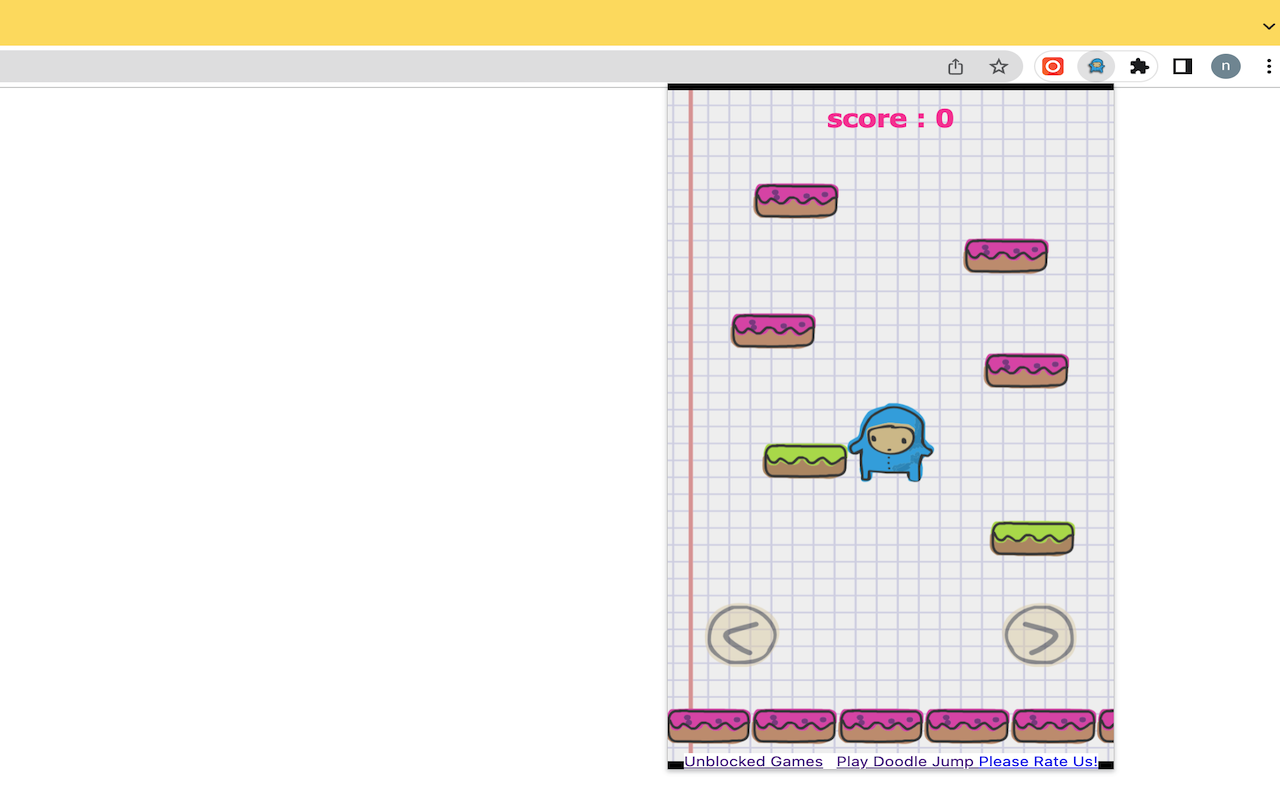This screenshot has width=1280, height=800.
Task: Click the Please Rate Us! link
Action: 1038,762
